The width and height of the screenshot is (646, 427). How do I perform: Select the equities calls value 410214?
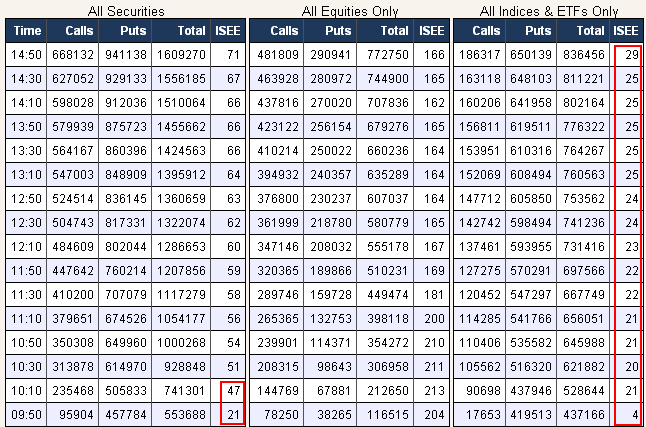(276, 150)
